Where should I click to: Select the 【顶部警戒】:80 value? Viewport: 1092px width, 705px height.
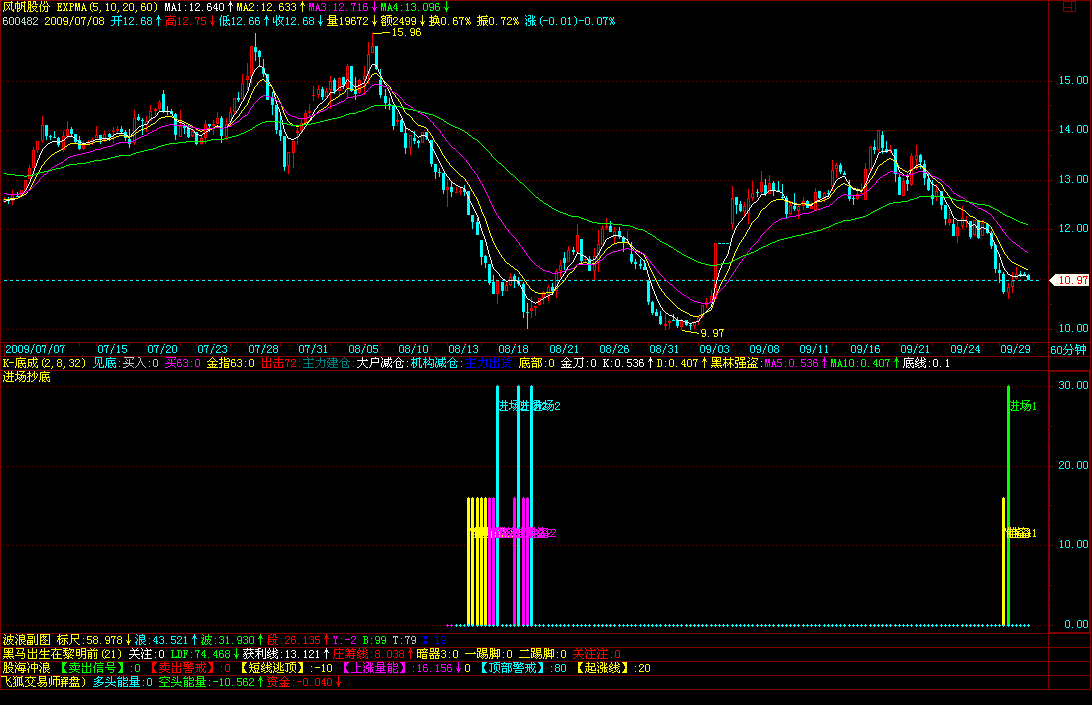(x=522, y=667)
